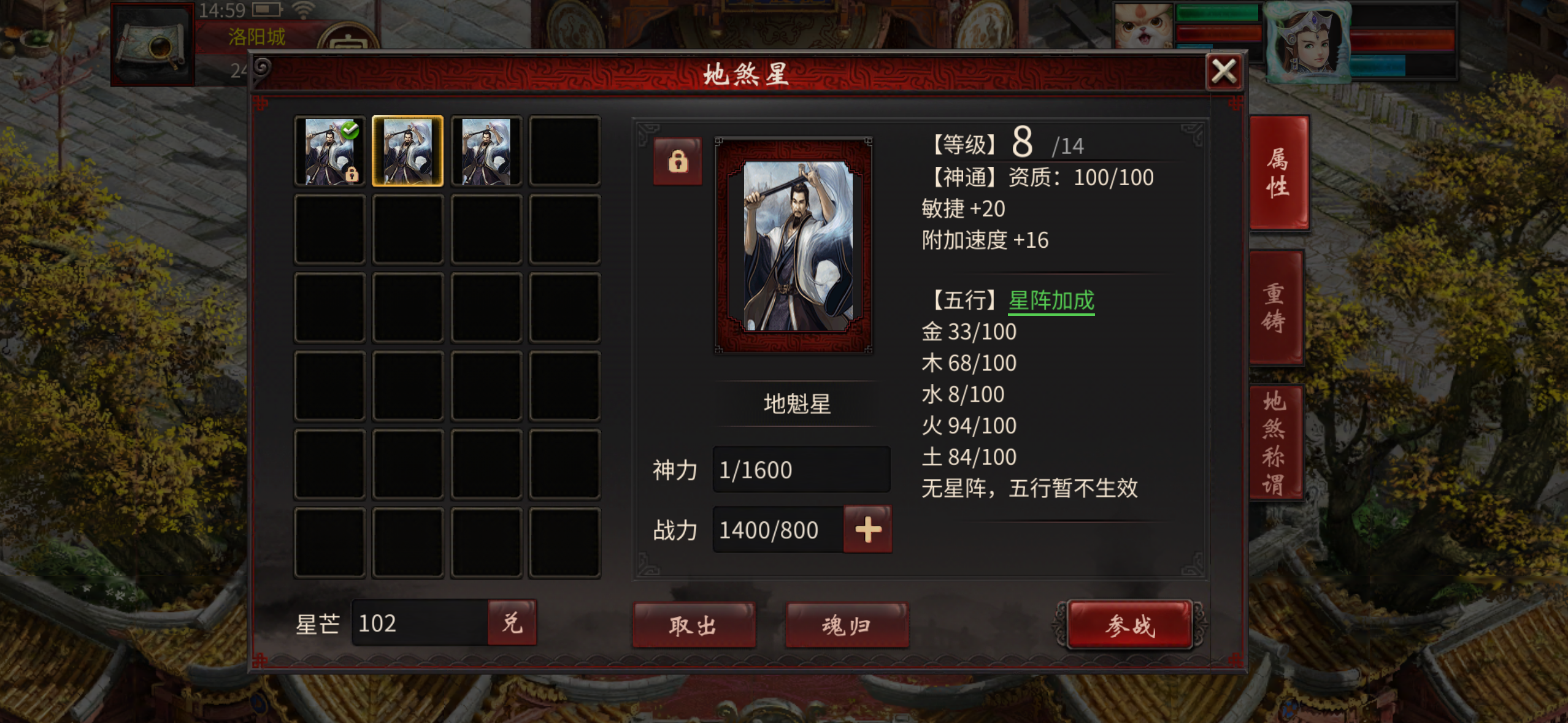1568x723 pixels.
Task: Select the third star card in grid
Action: 486,151
